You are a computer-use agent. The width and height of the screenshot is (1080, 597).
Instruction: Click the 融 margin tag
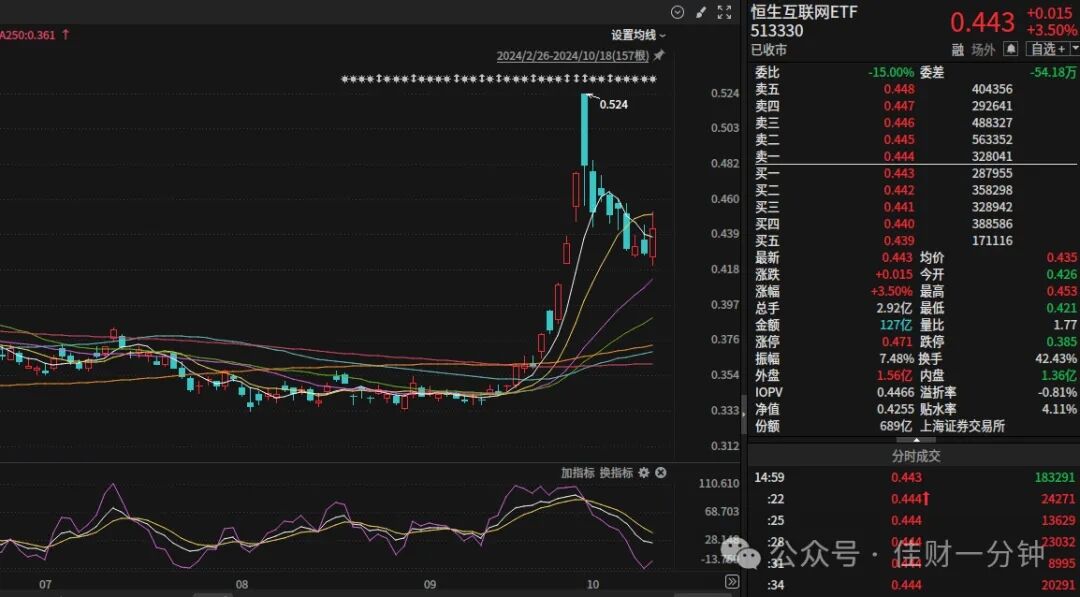[958, 50]
